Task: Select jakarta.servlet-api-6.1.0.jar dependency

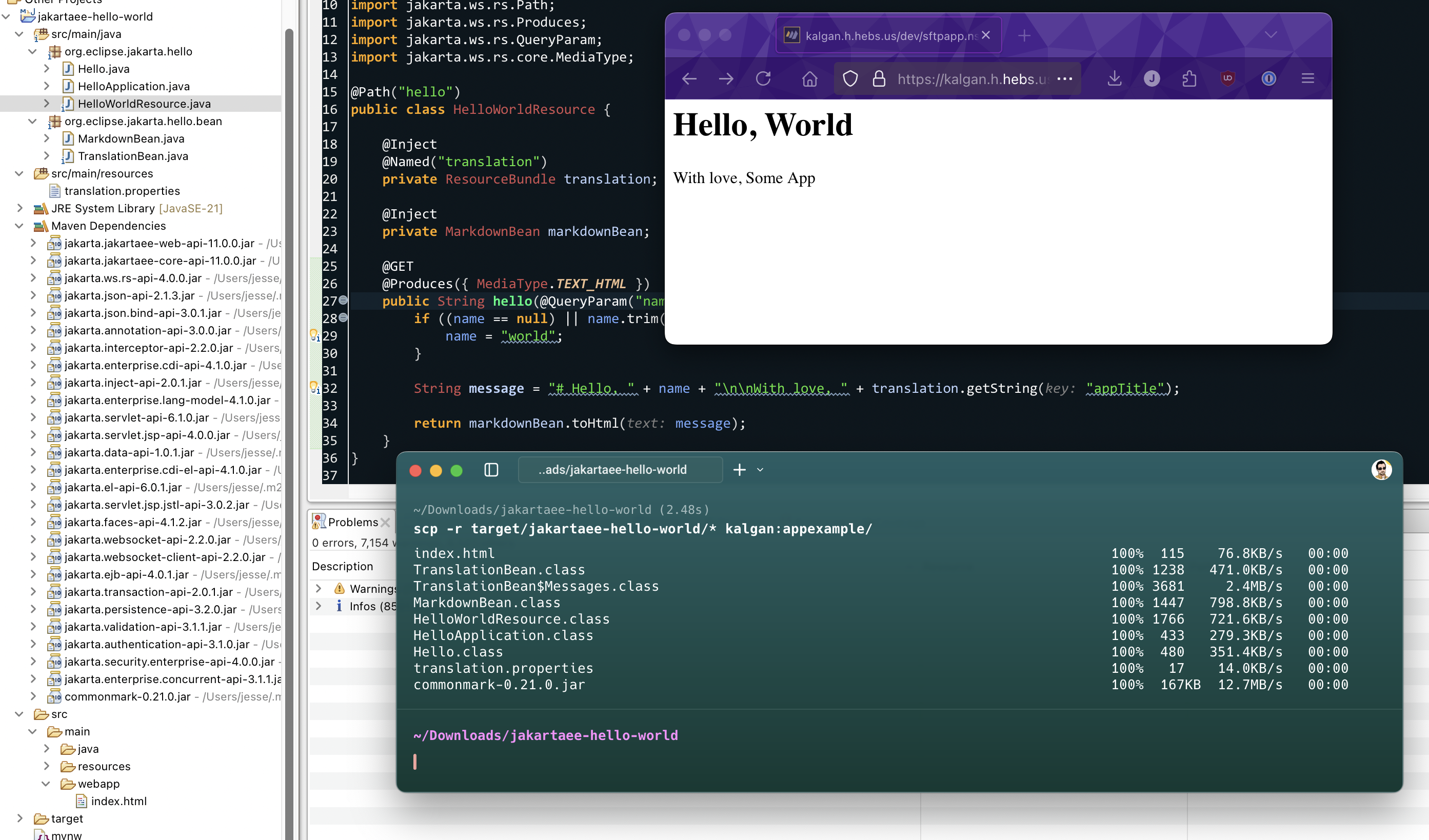Action: tap(136, 418)
